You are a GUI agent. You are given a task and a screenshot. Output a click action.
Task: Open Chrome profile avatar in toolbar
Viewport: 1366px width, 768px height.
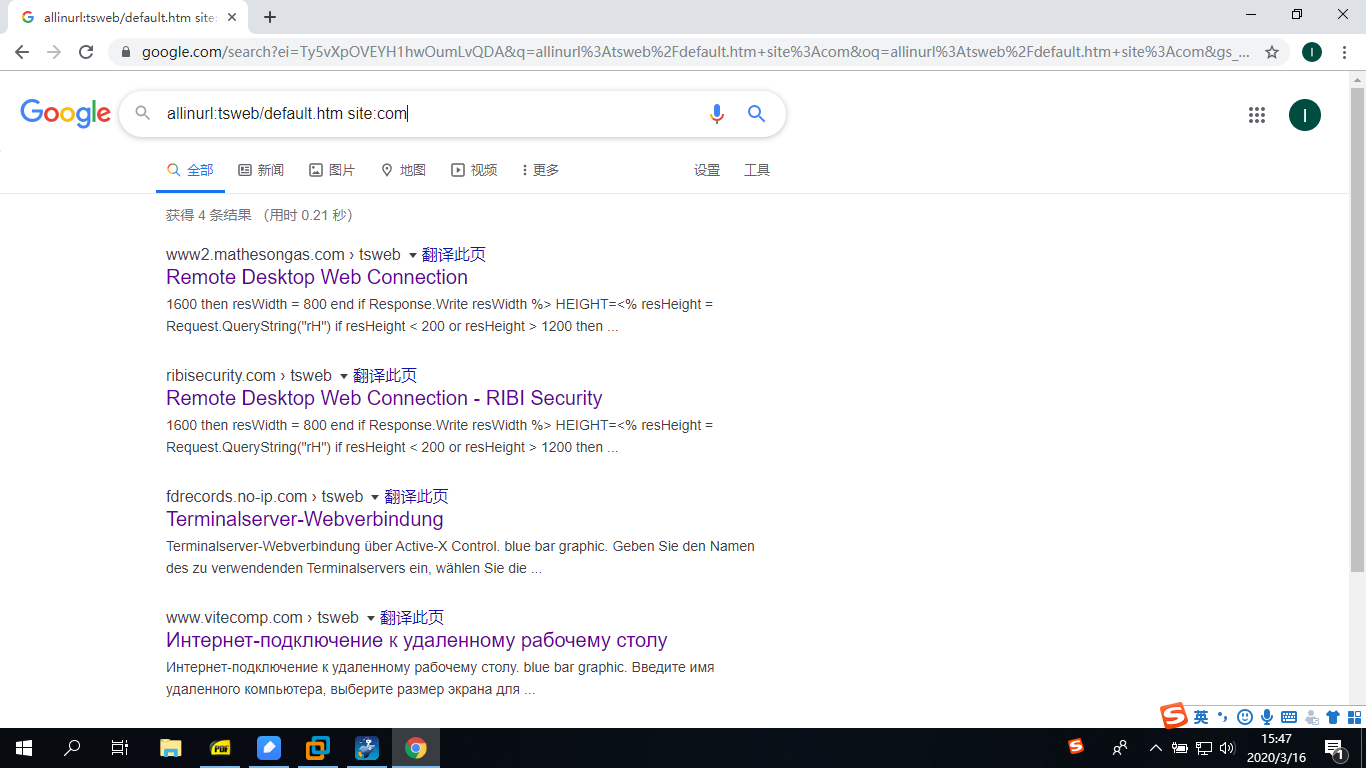pyautogui.click(x=1312, y=52)
